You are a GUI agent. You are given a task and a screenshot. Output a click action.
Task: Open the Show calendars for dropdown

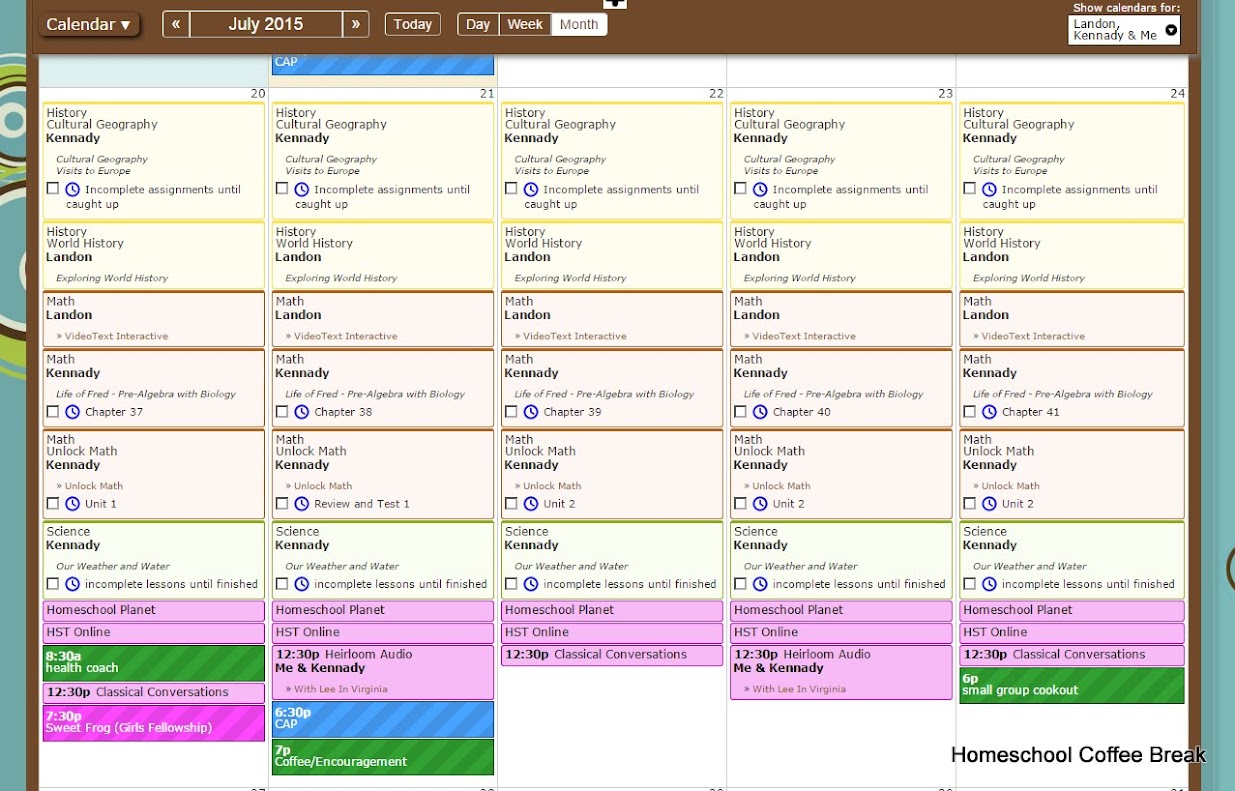pos(1124,30)
